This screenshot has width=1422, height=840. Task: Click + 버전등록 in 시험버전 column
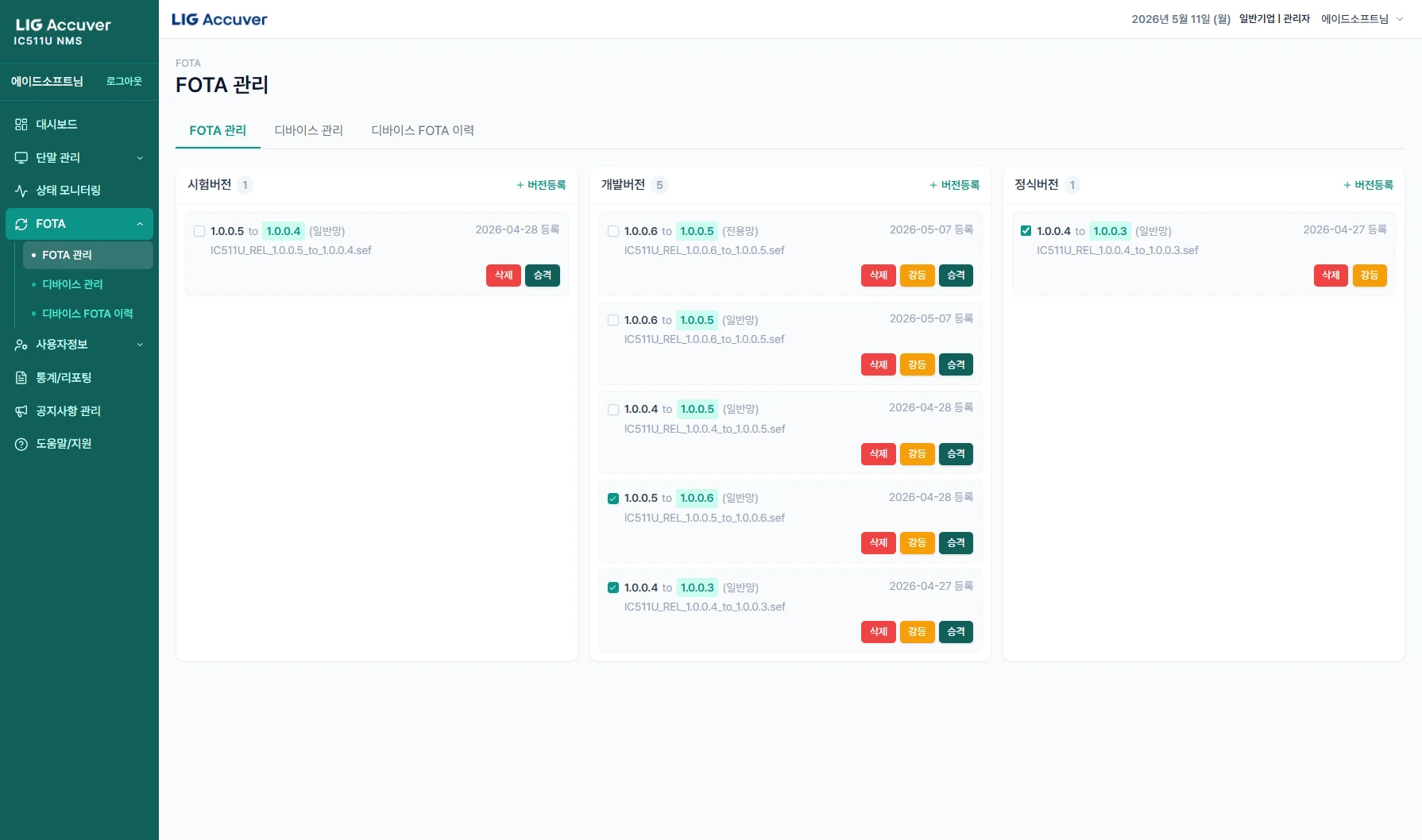click(x=541, y=185)
